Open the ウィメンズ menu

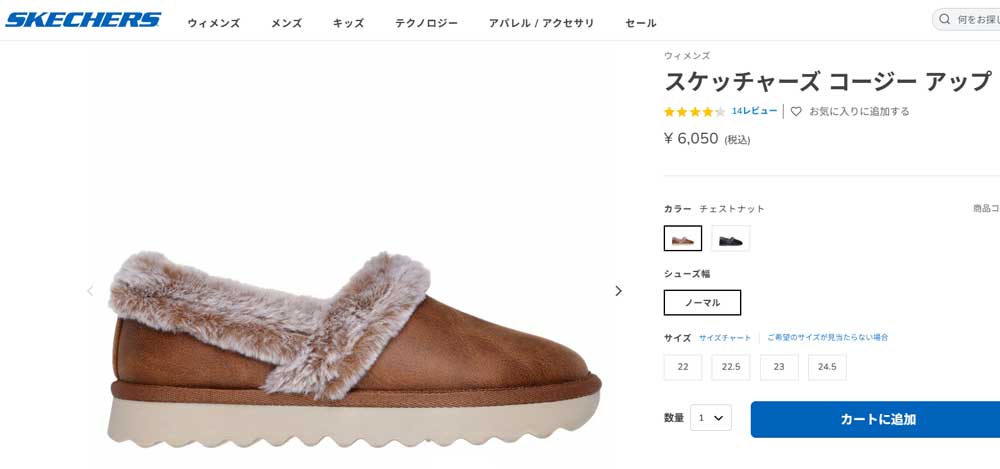(214, 23)
